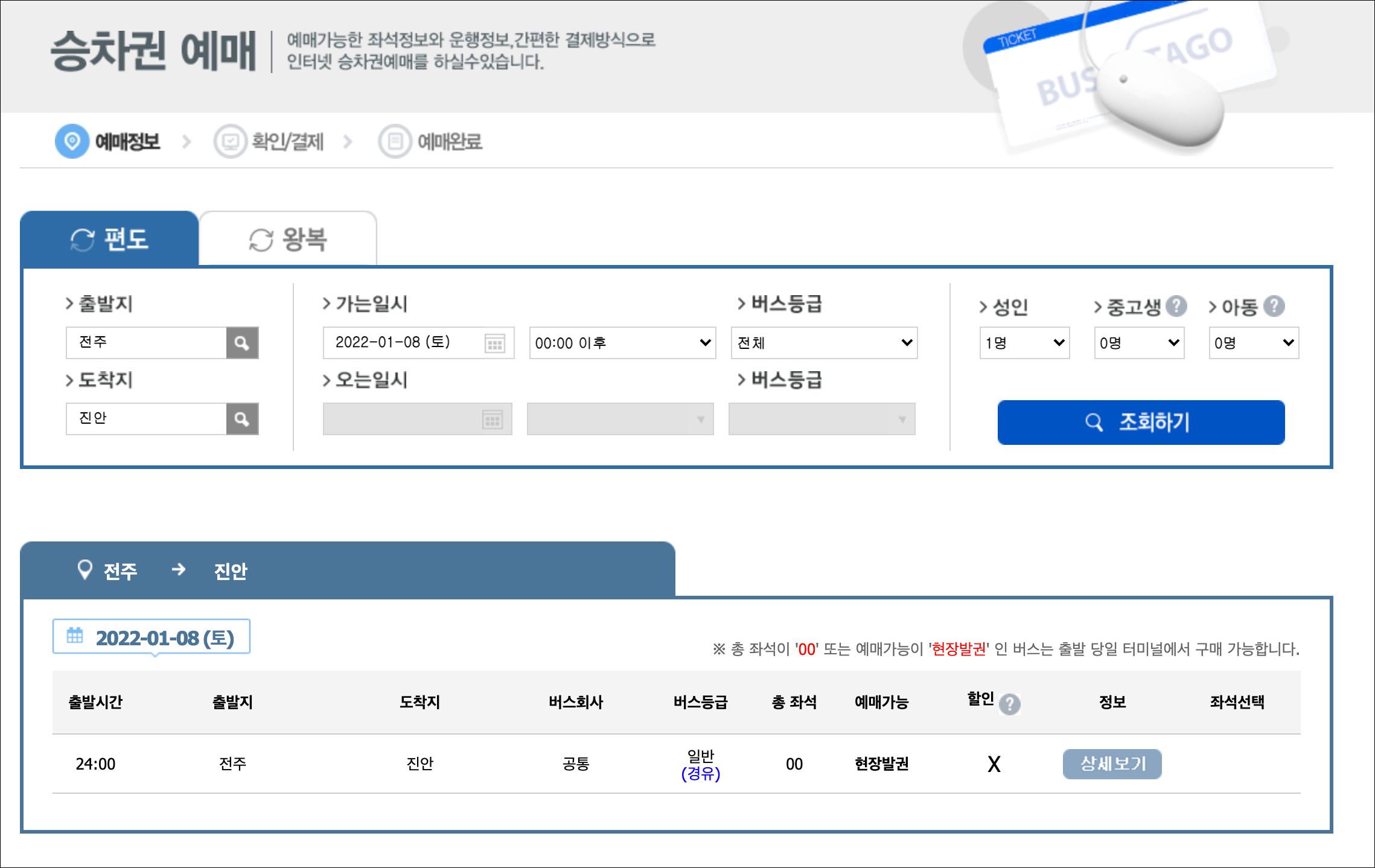This screenshot has width=1375, height=868.
Task: Click the help icon next to 아동
Action: click(x=1274, y=306)
